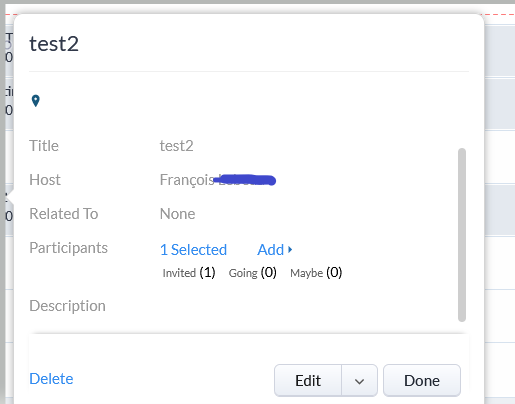
Task: Show Going (0) participants
Action: (252, 273)
